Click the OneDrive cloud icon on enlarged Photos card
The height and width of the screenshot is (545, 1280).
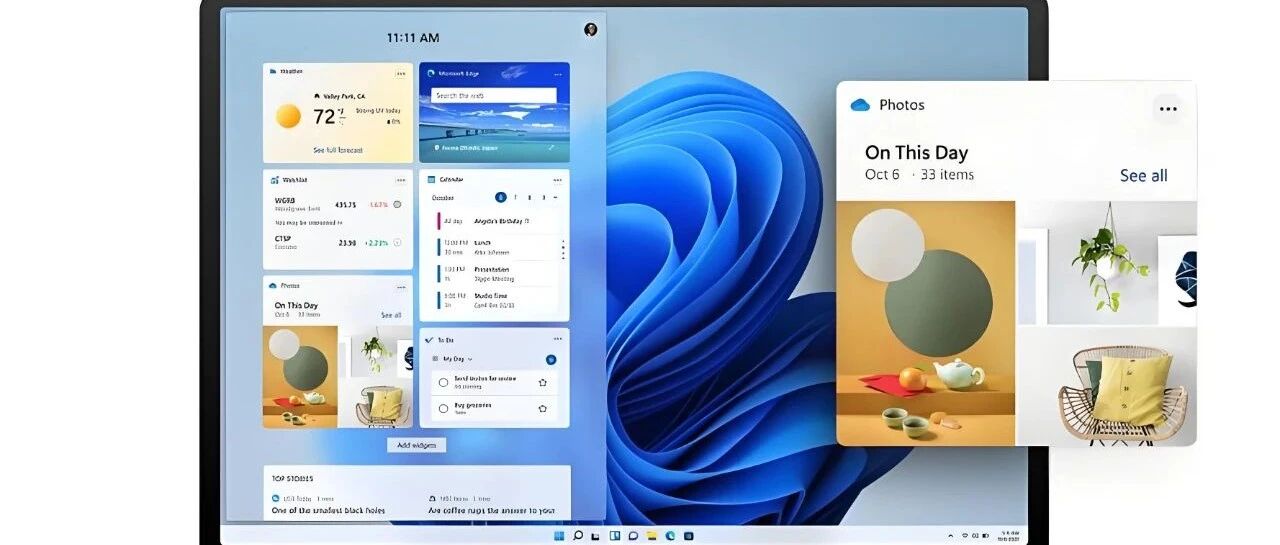tap(860, 105)
